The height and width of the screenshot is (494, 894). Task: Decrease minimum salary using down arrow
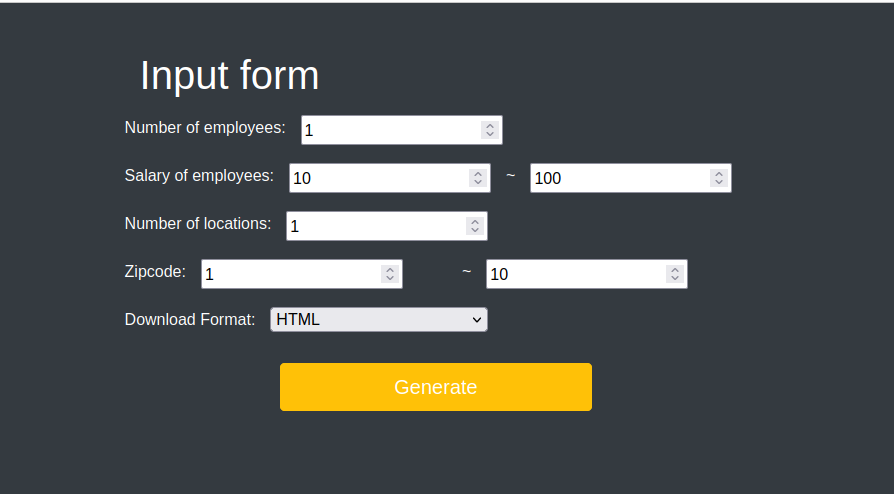click(478, 182)
